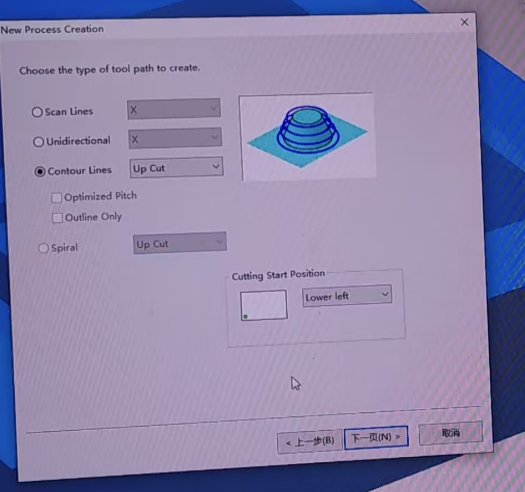This screenshot has height=492, width=525.
Task: Pick the Spiral tool path option
Action: [44, 248]
